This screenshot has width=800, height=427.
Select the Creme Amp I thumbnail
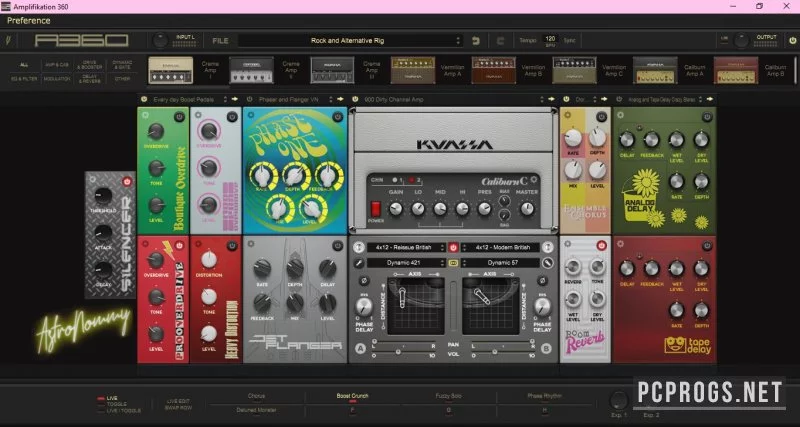point(170,70)
